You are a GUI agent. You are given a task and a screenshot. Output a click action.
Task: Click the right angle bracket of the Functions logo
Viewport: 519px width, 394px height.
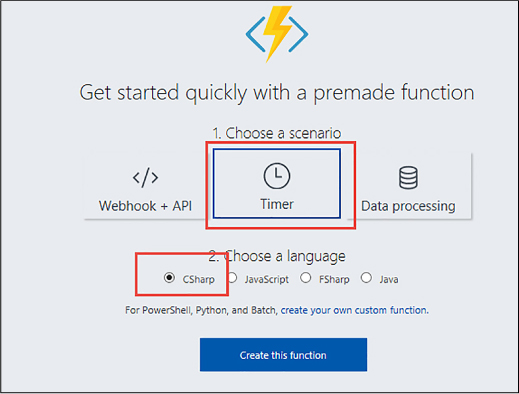tap(298, 34)
